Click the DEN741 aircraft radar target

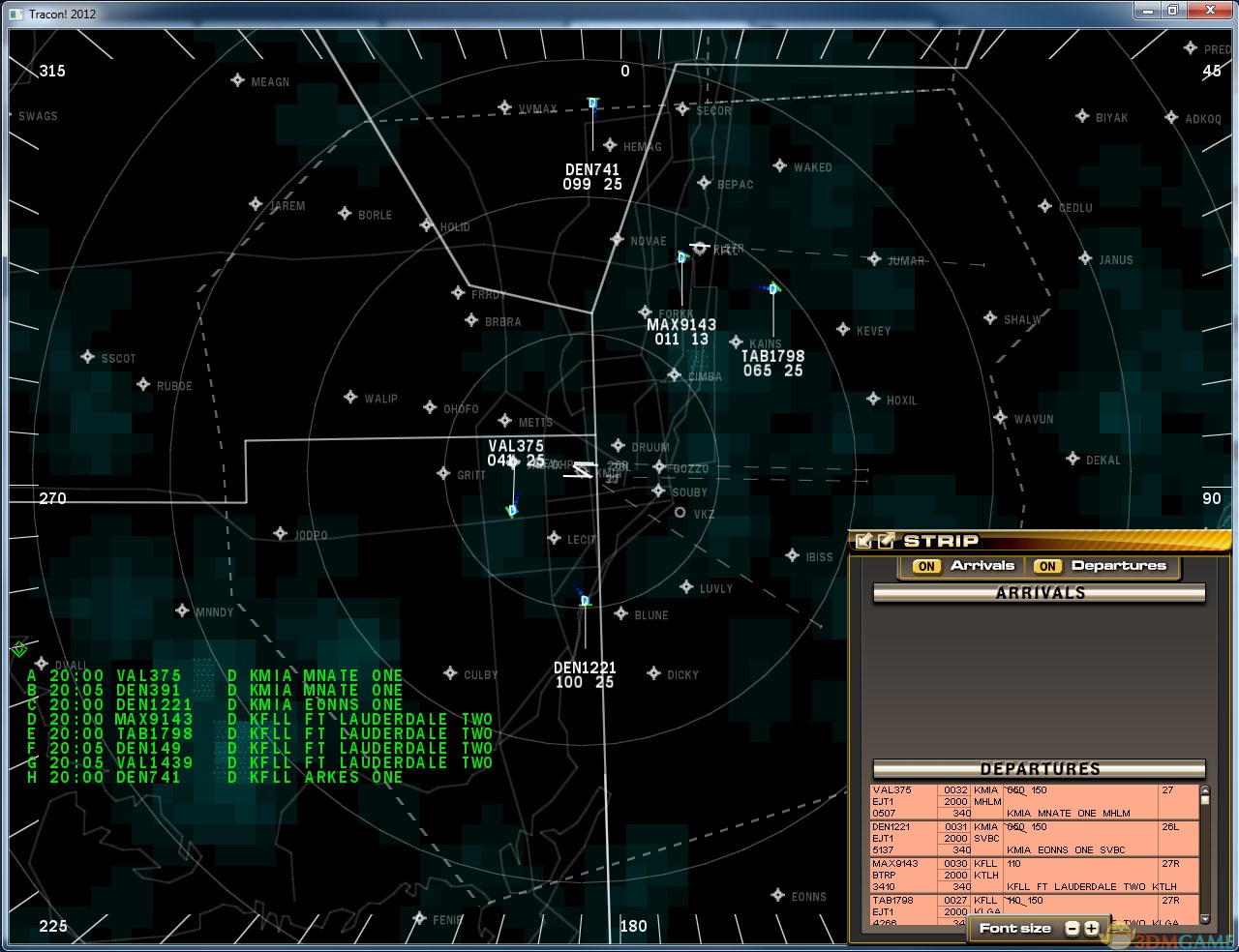592,104
